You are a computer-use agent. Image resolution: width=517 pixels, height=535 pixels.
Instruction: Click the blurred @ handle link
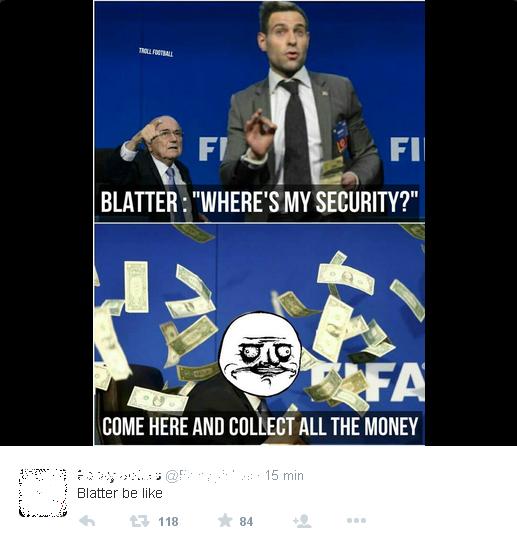[213, 475]
